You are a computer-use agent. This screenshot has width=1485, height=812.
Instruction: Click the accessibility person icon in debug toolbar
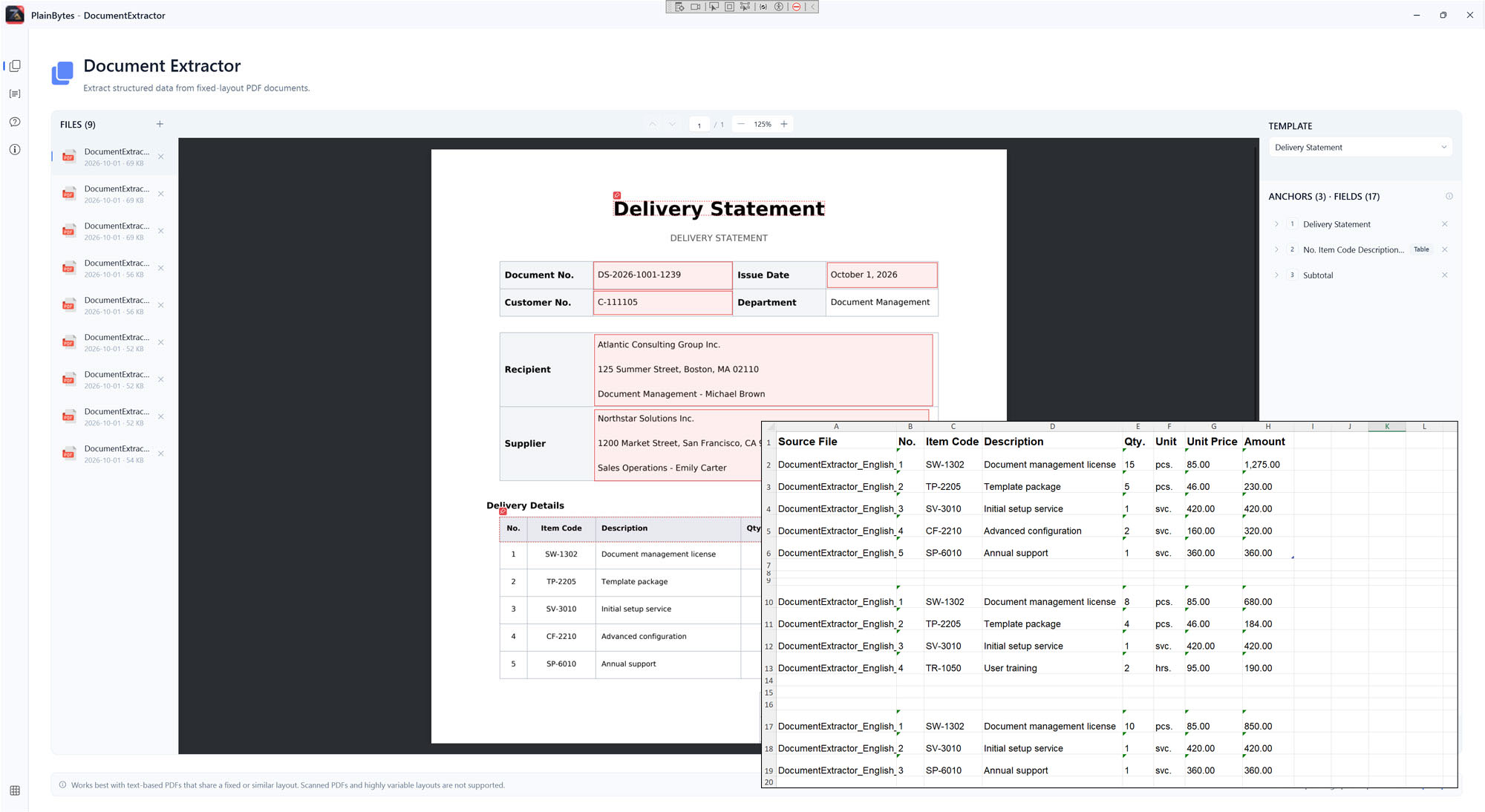pos(779,7)
